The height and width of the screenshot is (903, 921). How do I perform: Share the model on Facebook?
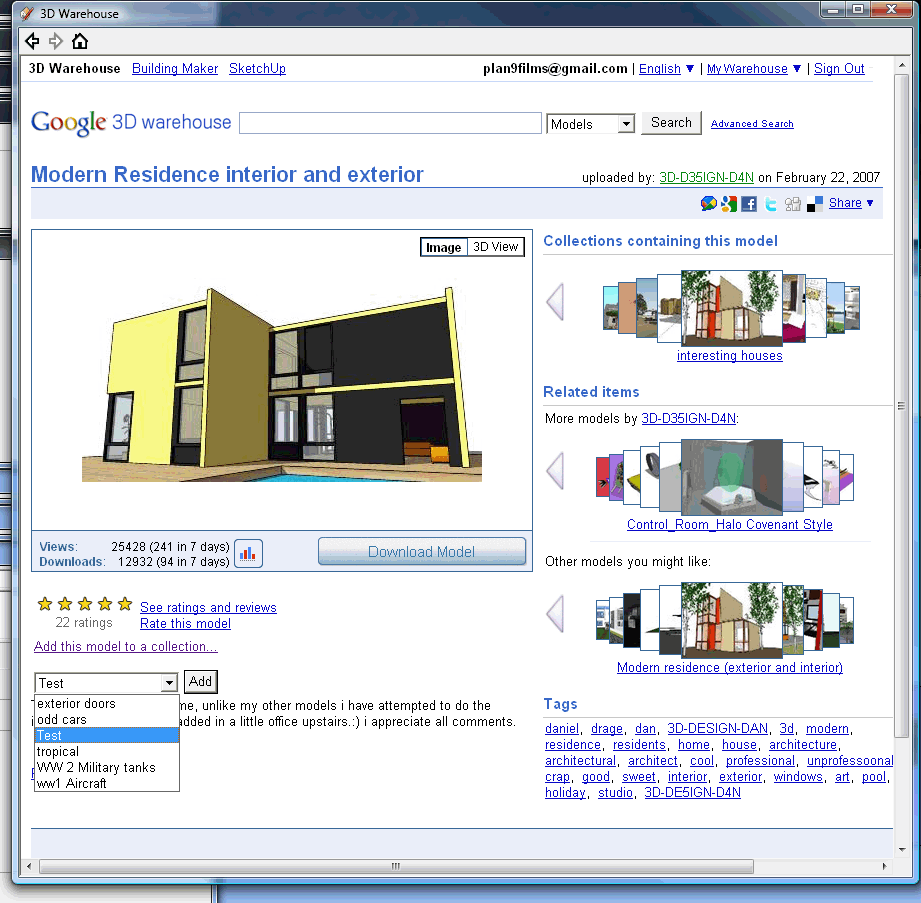(x=748, y=203)
